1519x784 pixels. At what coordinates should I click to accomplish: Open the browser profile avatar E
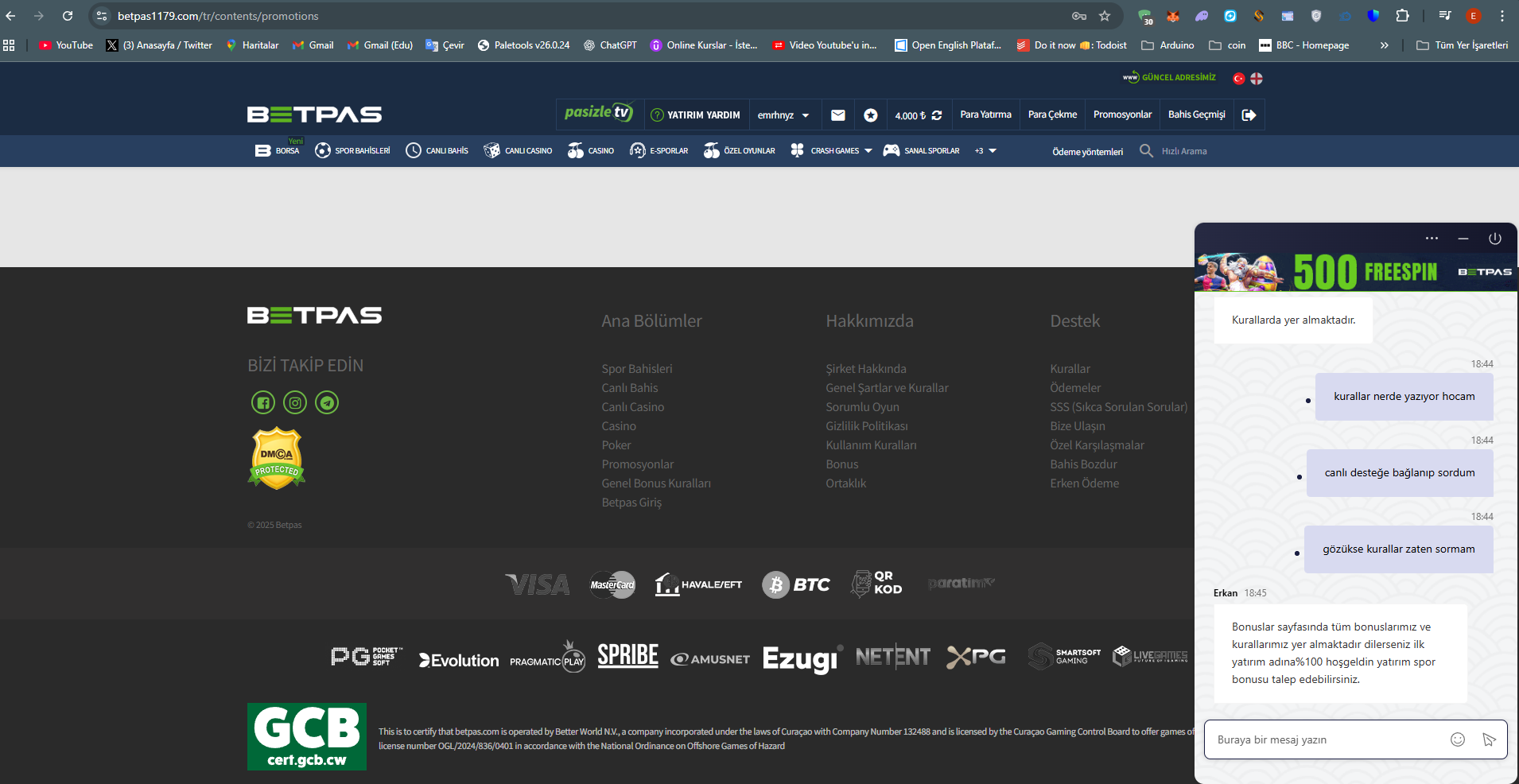point(1474,16)
